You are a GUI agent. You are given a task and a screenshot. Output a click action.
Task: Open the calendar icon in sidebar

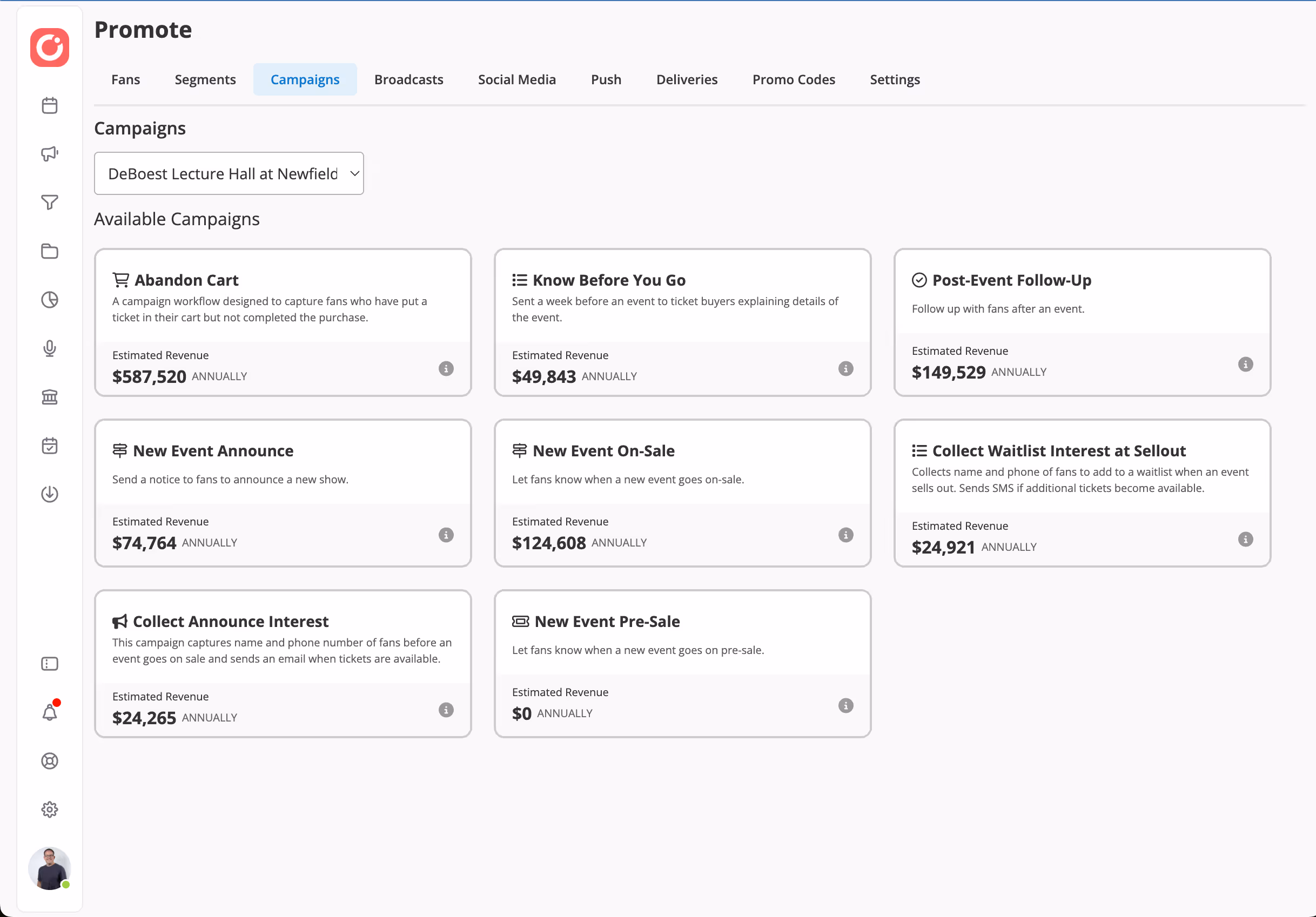coord(50,105)
